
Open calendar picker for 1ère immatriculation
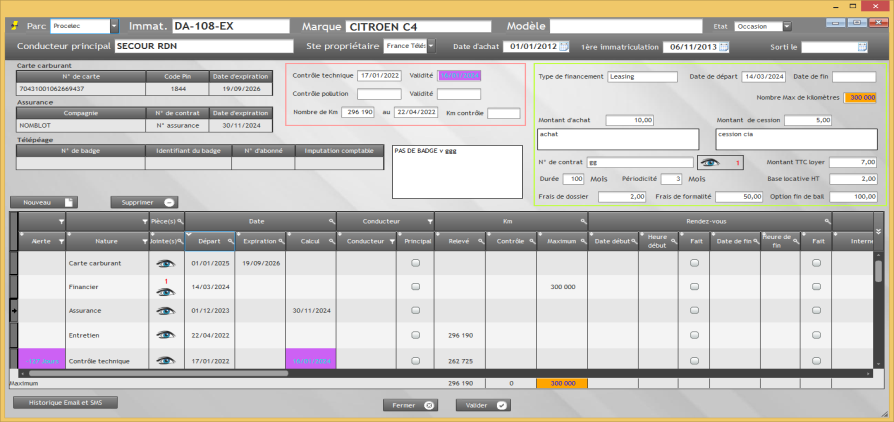coord(724,46)
